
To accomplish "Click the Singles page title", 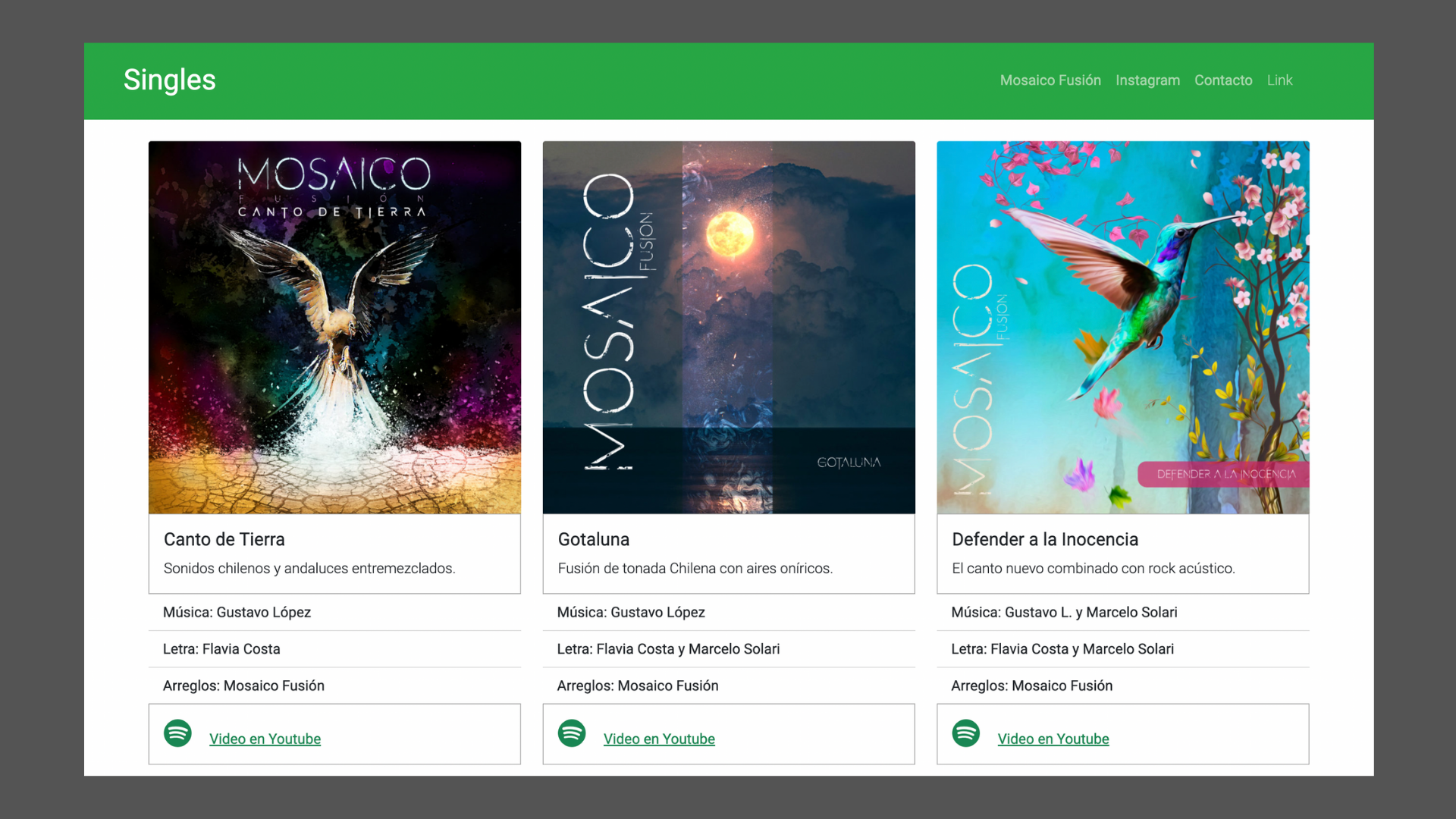I will (170, 80).
